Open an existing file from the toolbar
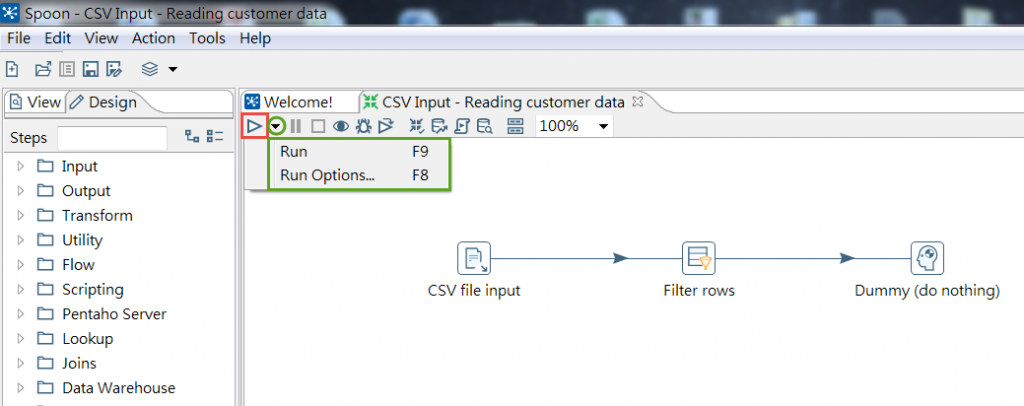 42,69
